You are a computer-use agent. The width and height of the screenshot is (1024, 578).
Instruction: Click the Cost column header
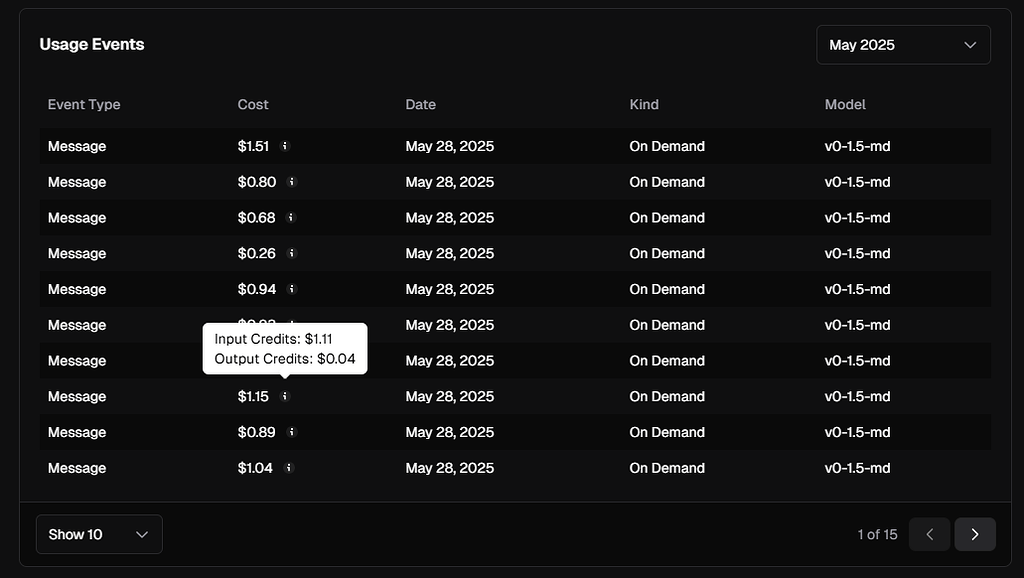pos(253,104)
